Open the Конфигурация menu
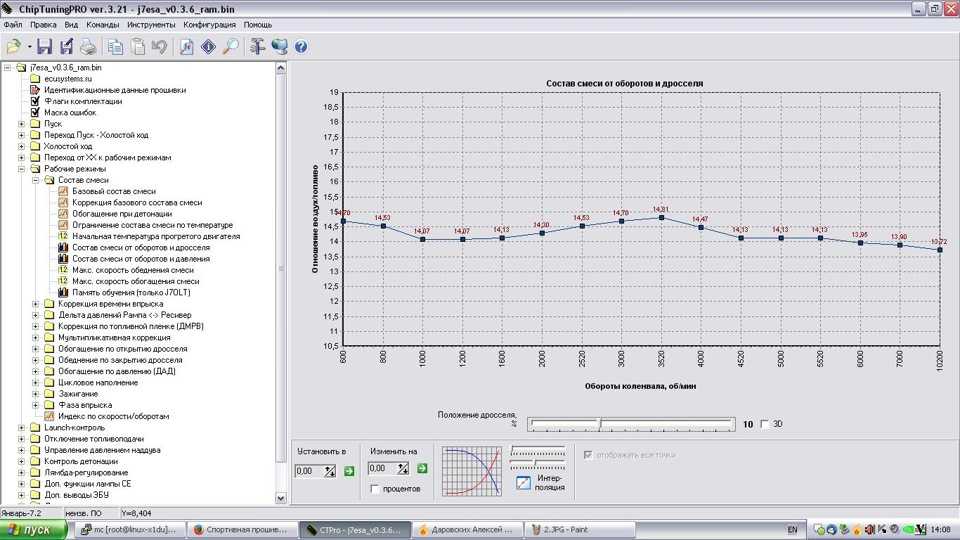 point(209,25)
